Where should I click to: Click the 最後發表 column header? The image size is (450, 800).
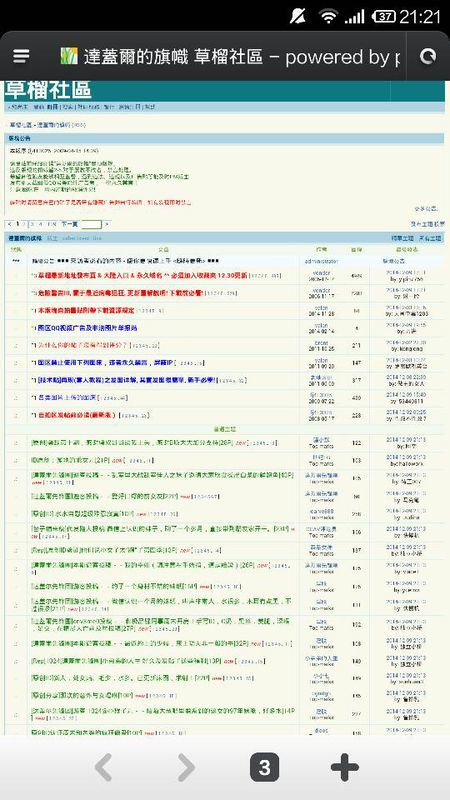(x=407, y=249)
